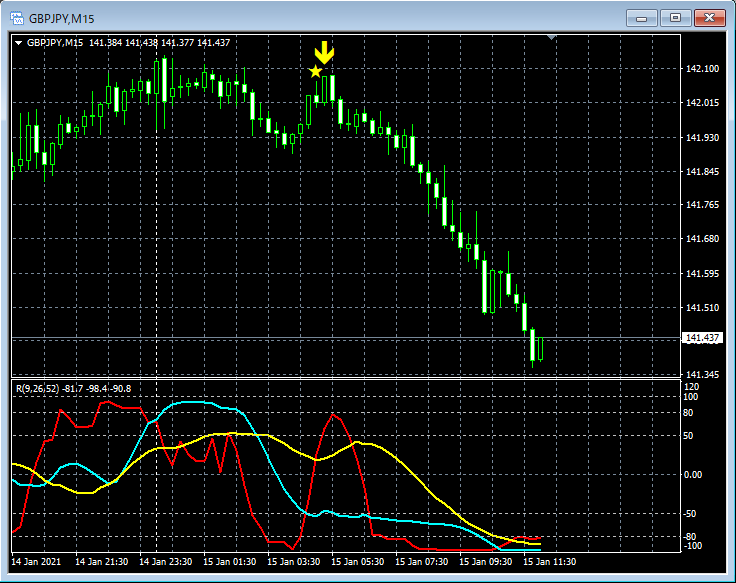Click the 14 Jan 2021 date label
The width and height of the screenshot is (736, 583).
click(x=39, y=562)
